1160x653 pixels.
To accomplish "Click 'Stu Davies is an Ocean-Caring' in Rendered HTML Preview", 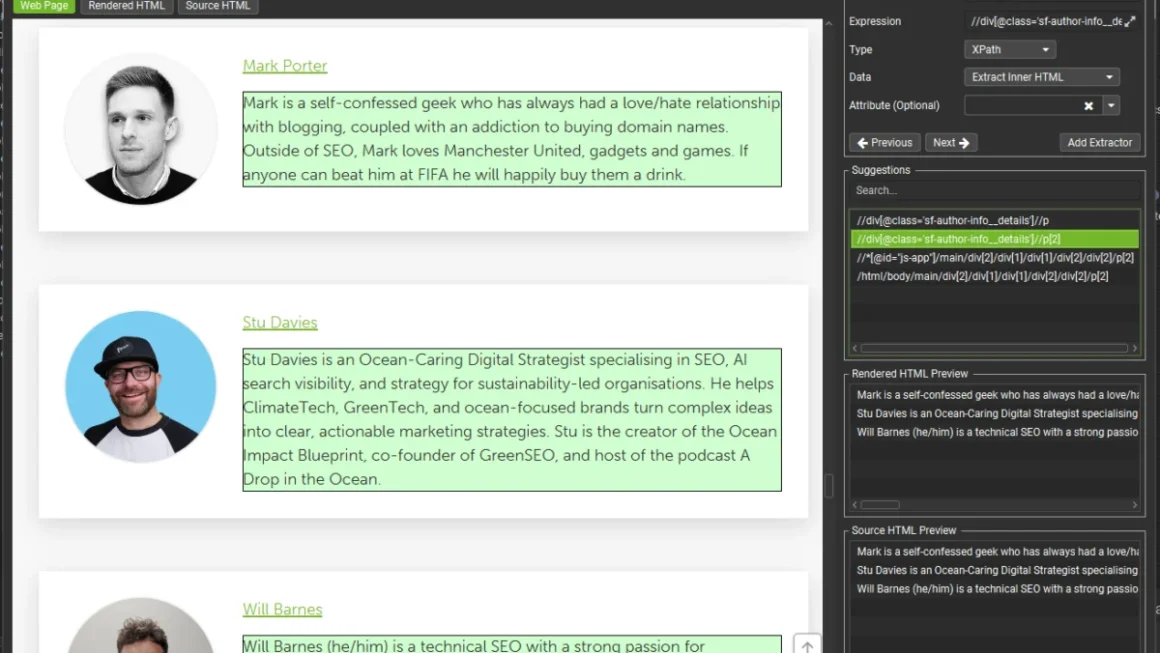I will (997, 413).
